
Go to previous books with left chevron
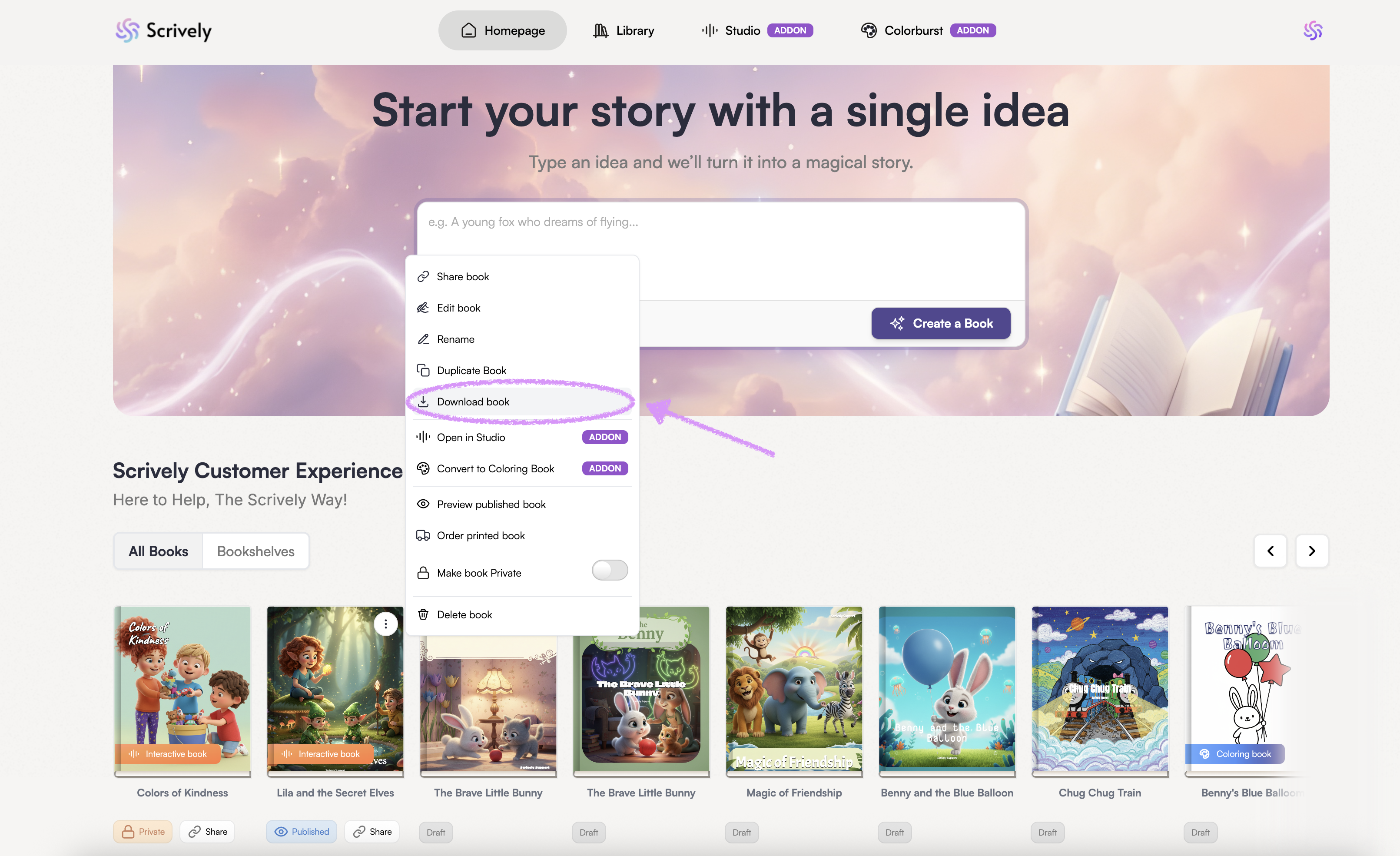[x=1270, y=551]
